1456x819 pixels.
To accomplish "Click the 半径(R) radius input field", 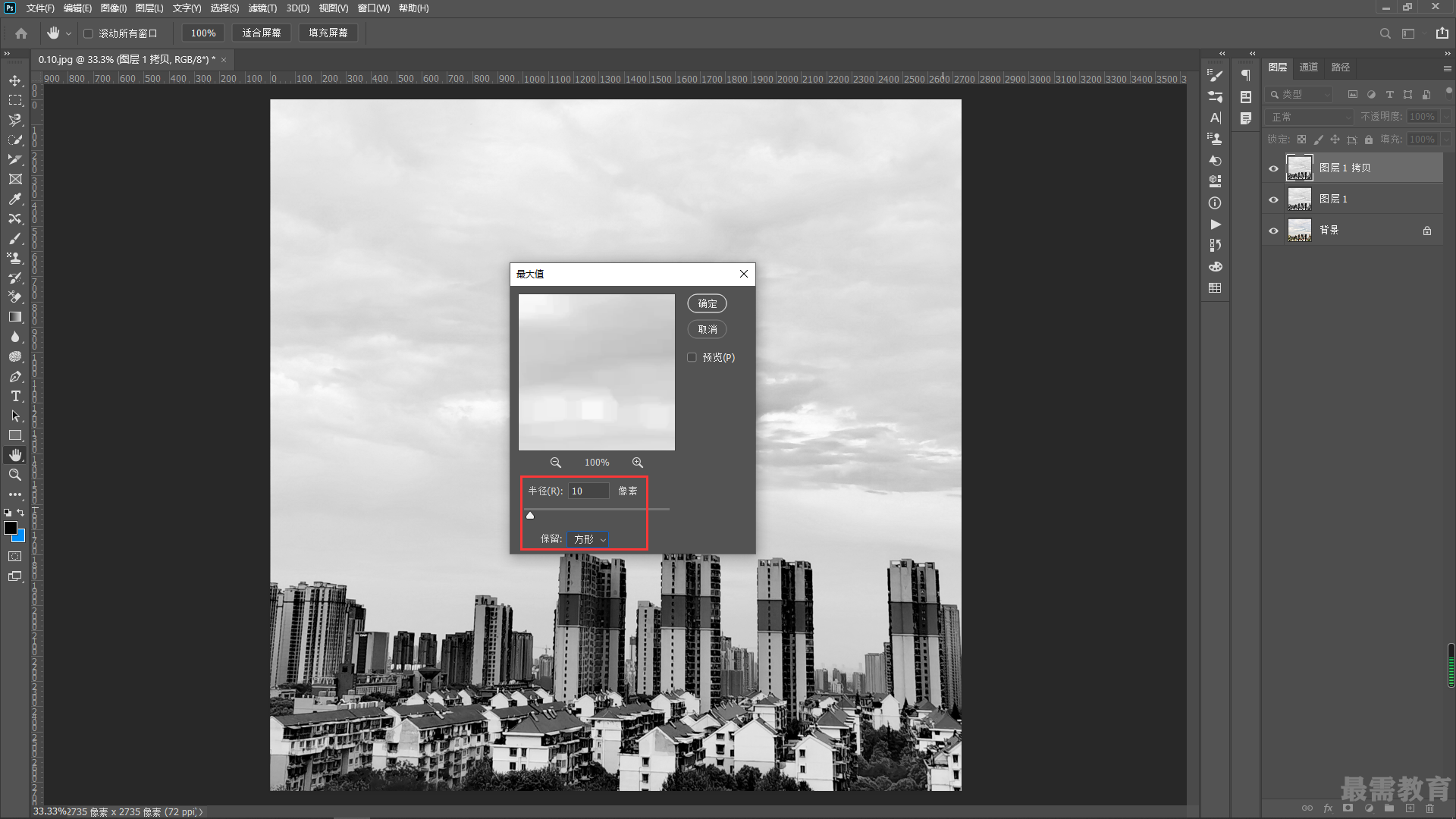I will pyautogui.click(x=588, y=491).
